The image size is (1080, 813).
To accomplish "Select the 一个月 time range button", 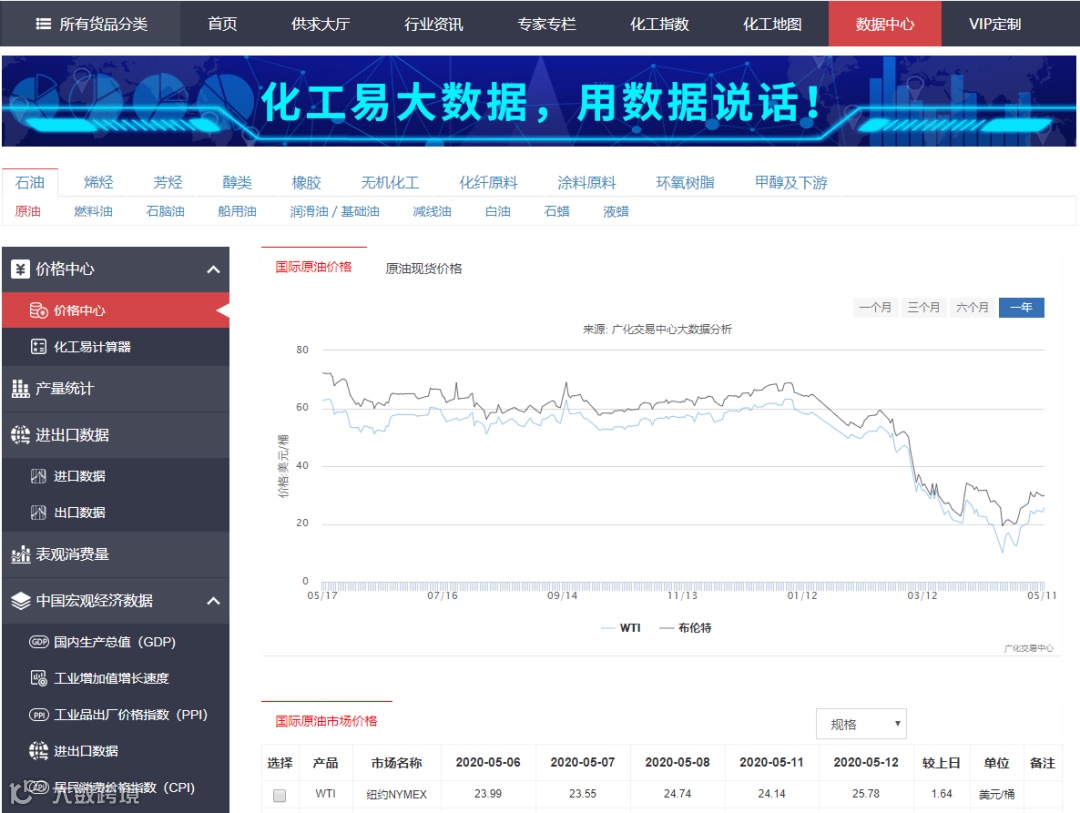I will pyautogui.click(x=875, y=307).
